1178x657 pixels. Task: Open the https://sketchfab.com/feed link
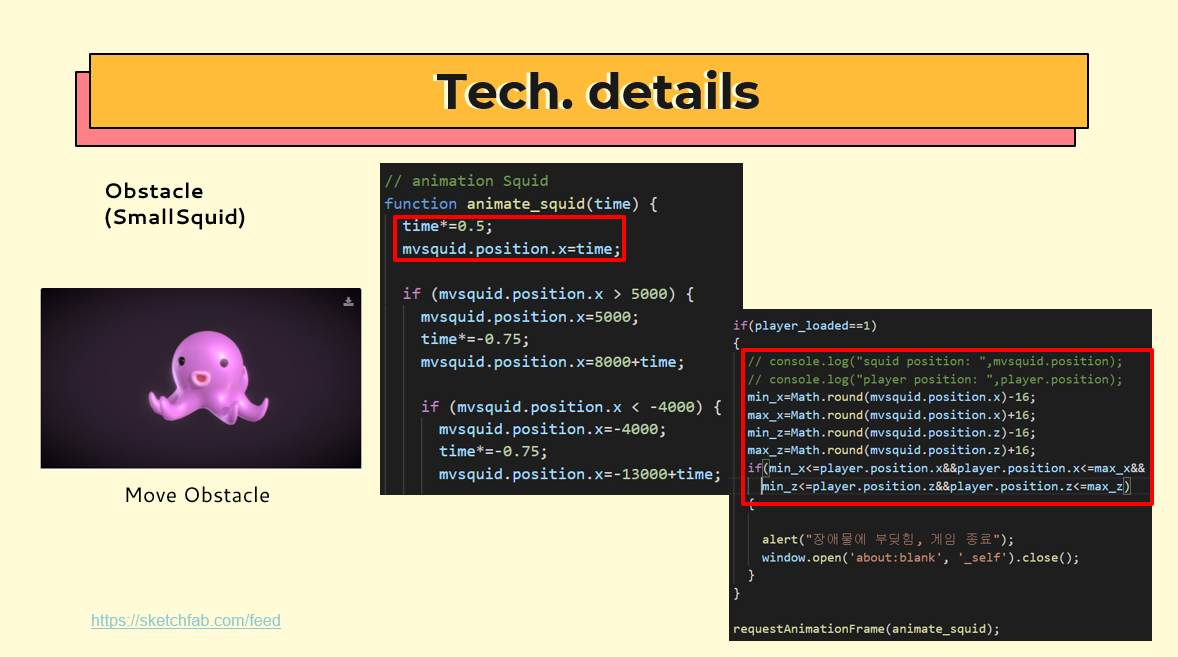tap(186, 620)
